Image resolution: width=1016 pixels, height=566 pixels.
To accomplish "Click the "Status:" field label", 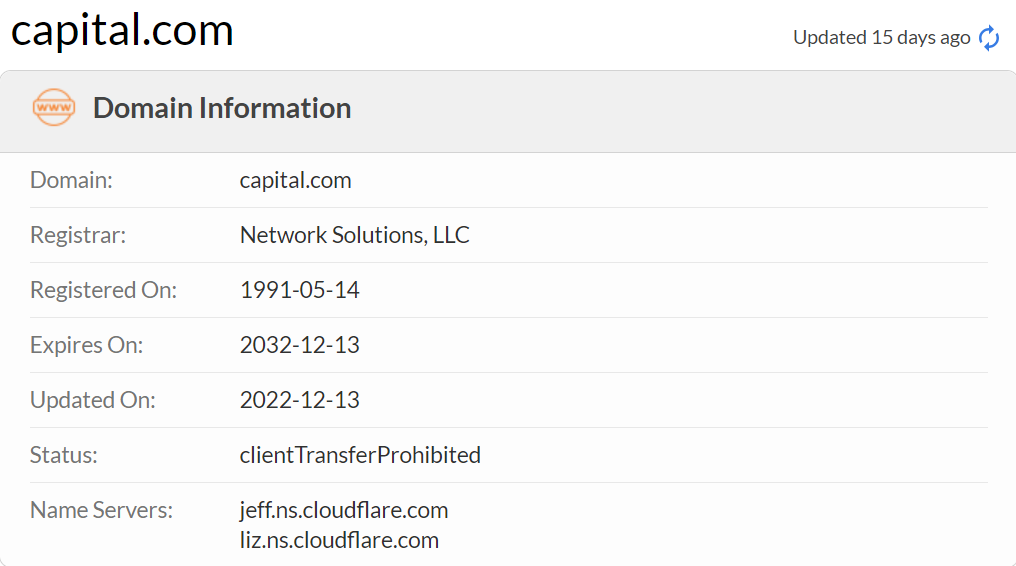I will coord(64,456).
